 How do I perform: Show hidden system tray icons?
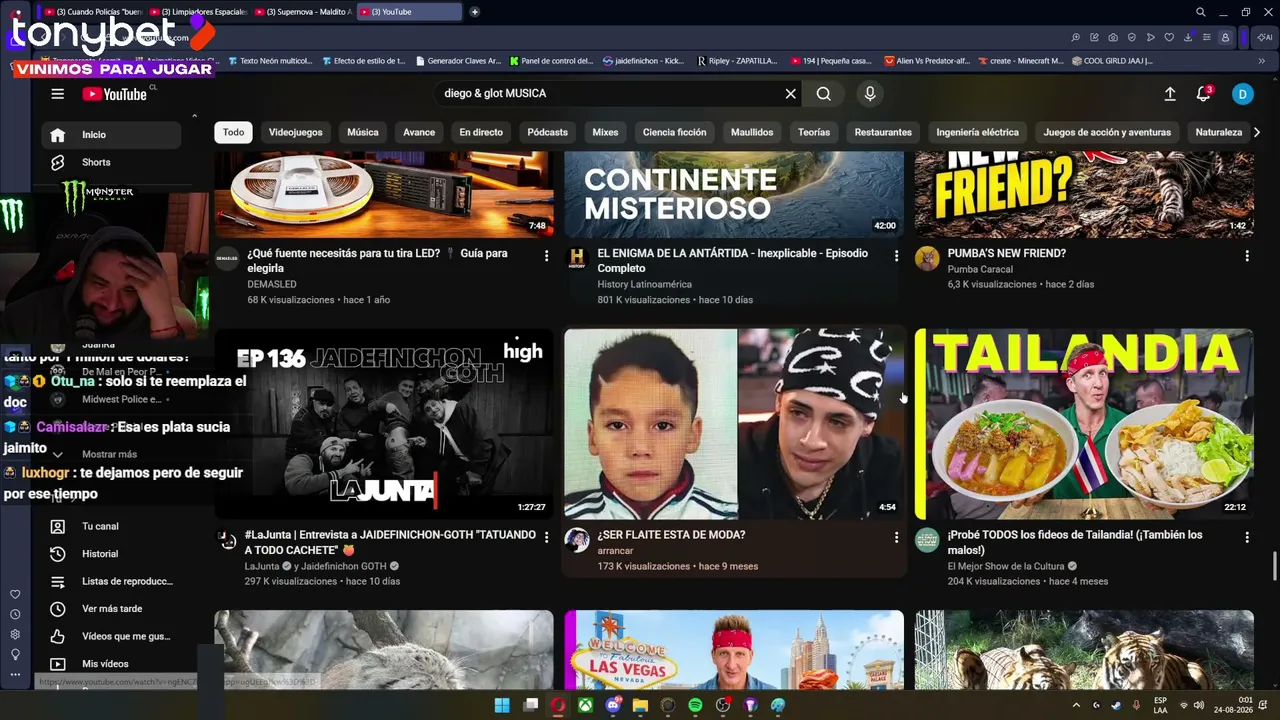click(1076, 705)
